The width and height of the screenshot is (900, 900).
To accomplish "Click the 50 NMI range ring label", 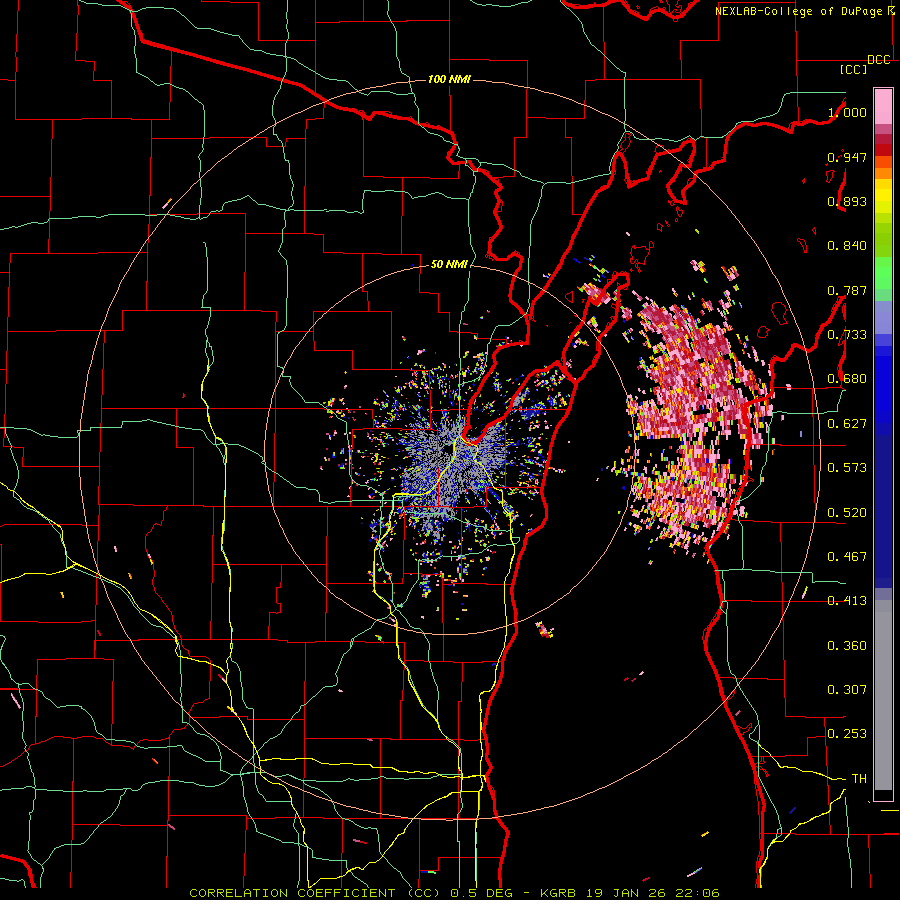I will [x=449, y=265].
